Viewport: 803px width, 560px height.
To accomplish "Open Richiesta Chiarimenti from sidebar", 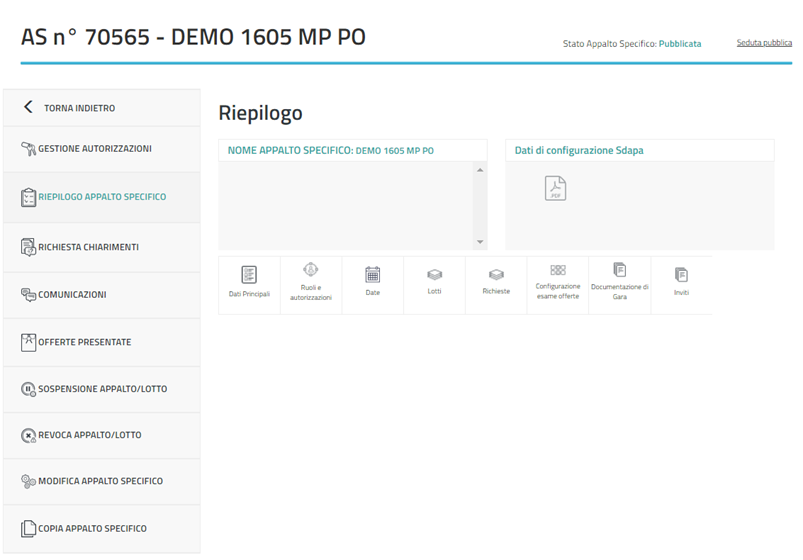I will [x=88, y=247].
